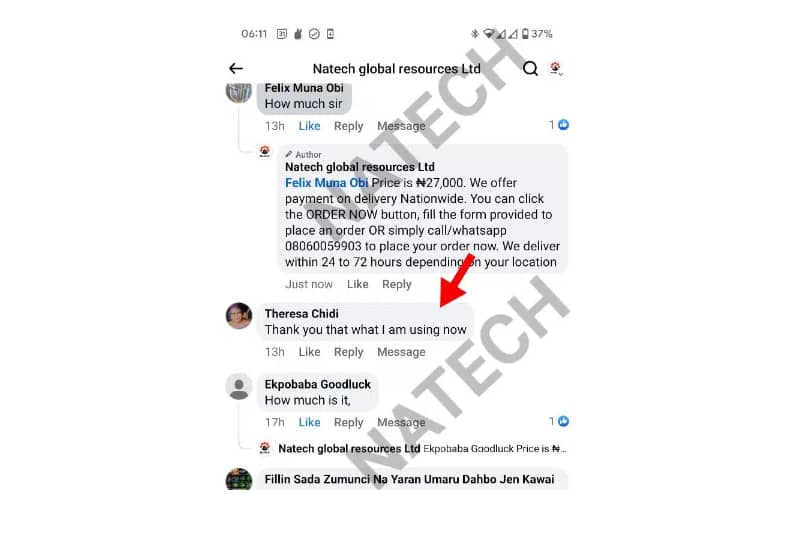Message Ekpobaba Goodluck from the comment
Screen dimensions: 798x534
[x=401, y=422]
